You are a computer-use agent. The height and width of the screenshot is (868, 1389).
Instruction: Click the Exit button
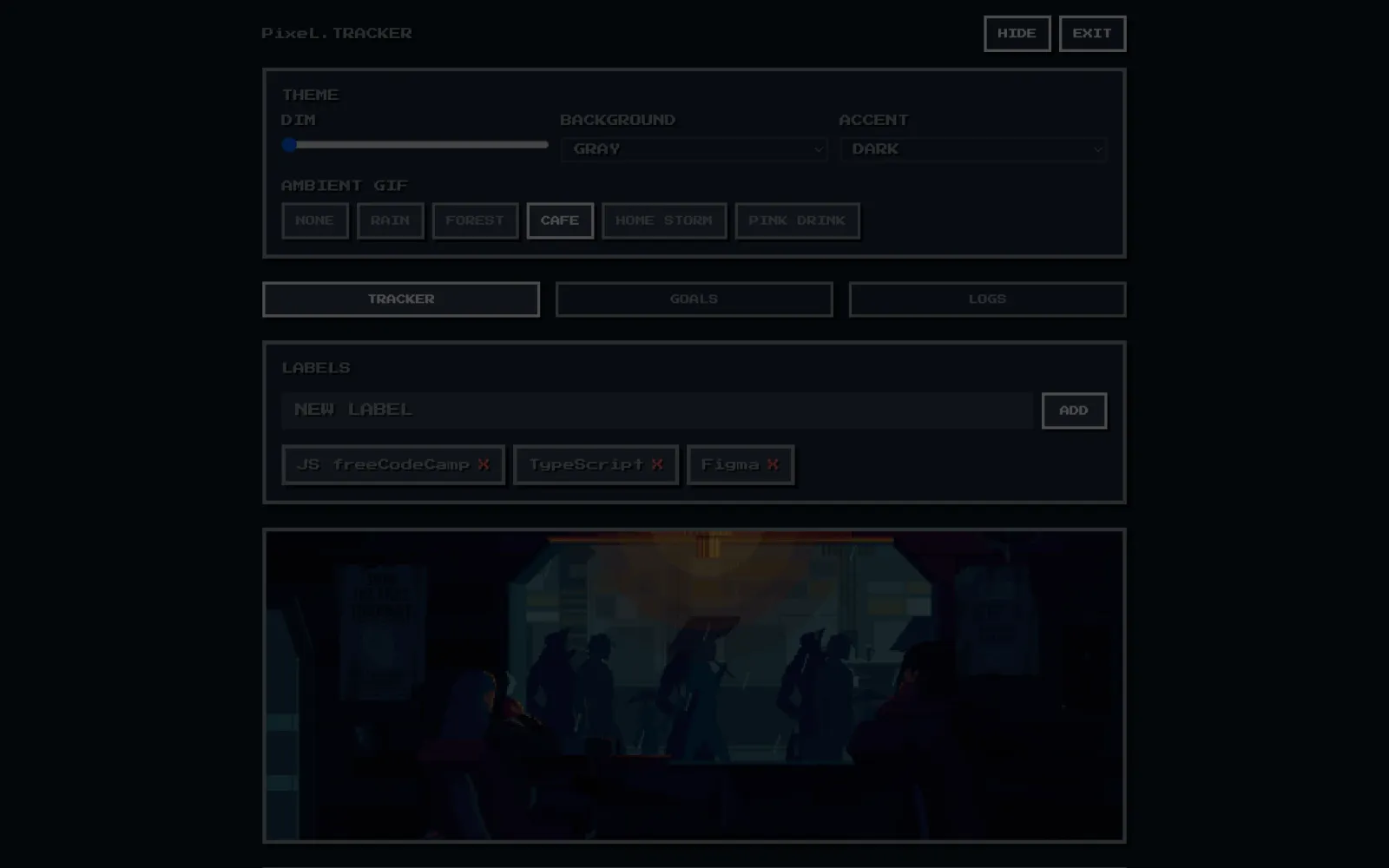click(1092, 34)
